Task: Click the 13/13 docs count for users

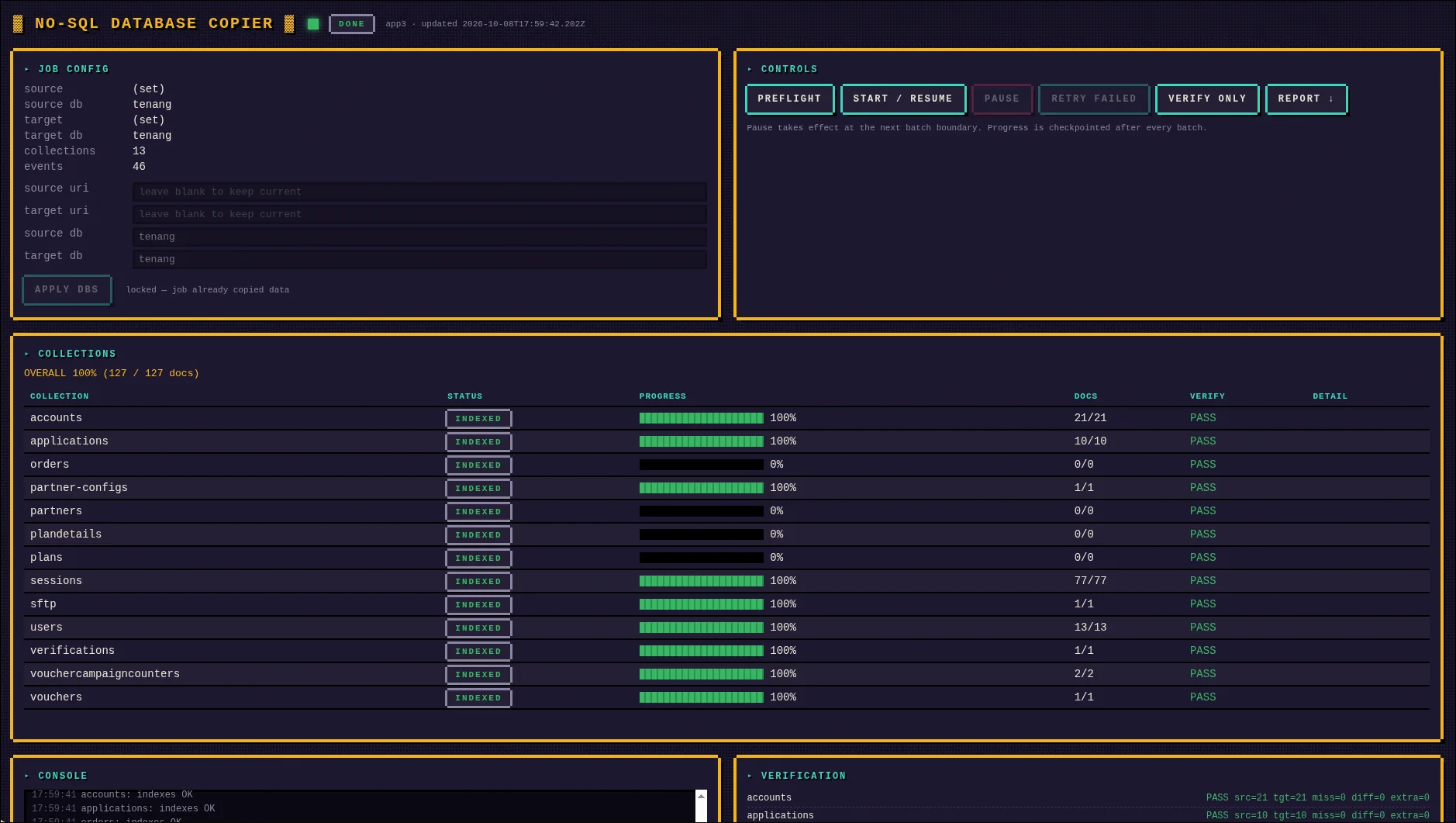Action: click(1090, 628)
